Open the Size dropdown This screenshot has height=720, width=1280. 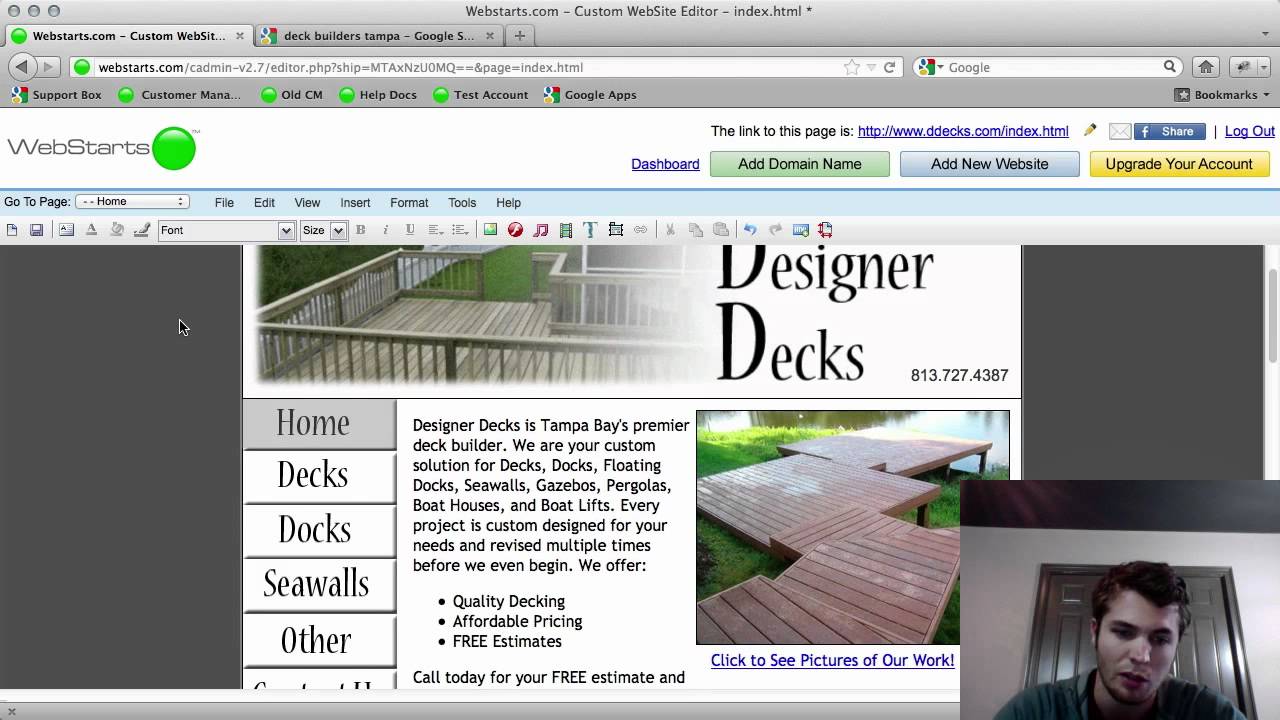pos(323,230)
